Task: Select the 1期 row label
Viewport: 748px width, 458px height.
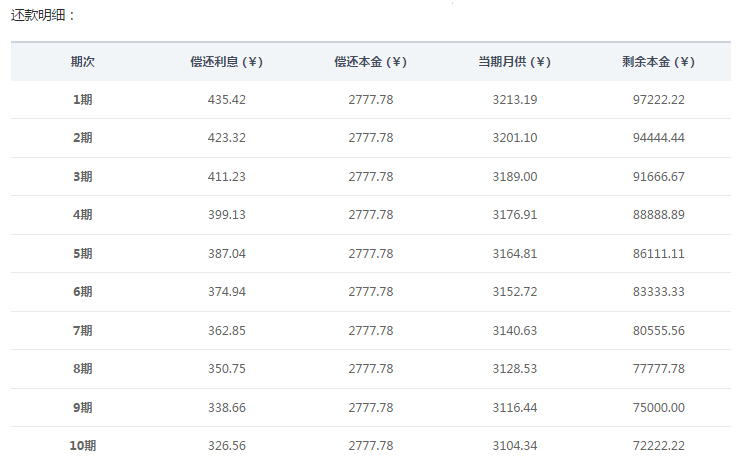Action: (x=83, y=100)
